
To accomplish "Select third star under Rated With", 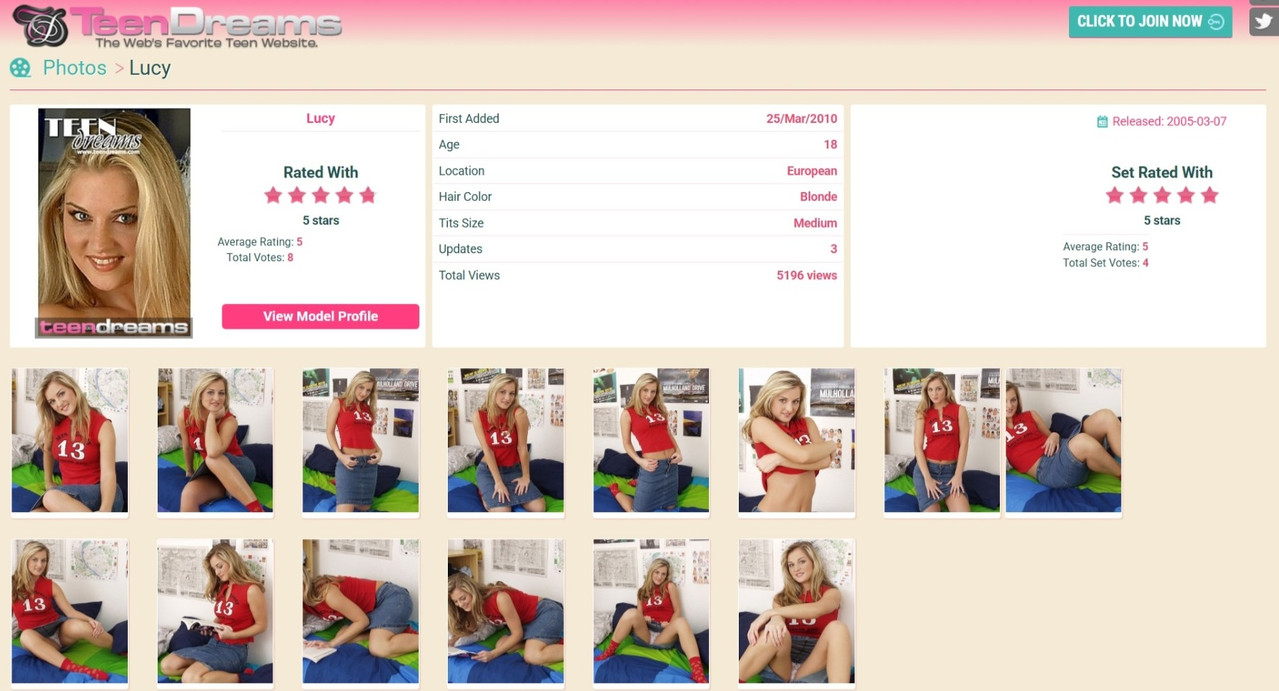I will click(320, 195).
